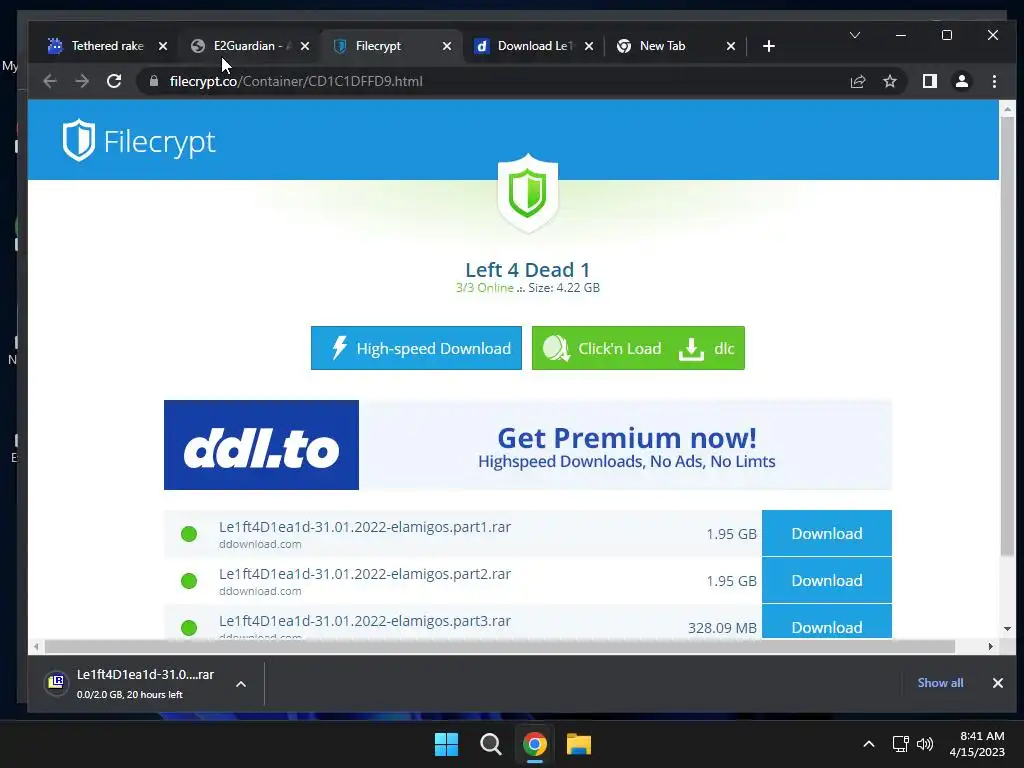This screenshot has width=1024, height=768.
Task: Click the download item in downloads bar
Action: (145, 684)
